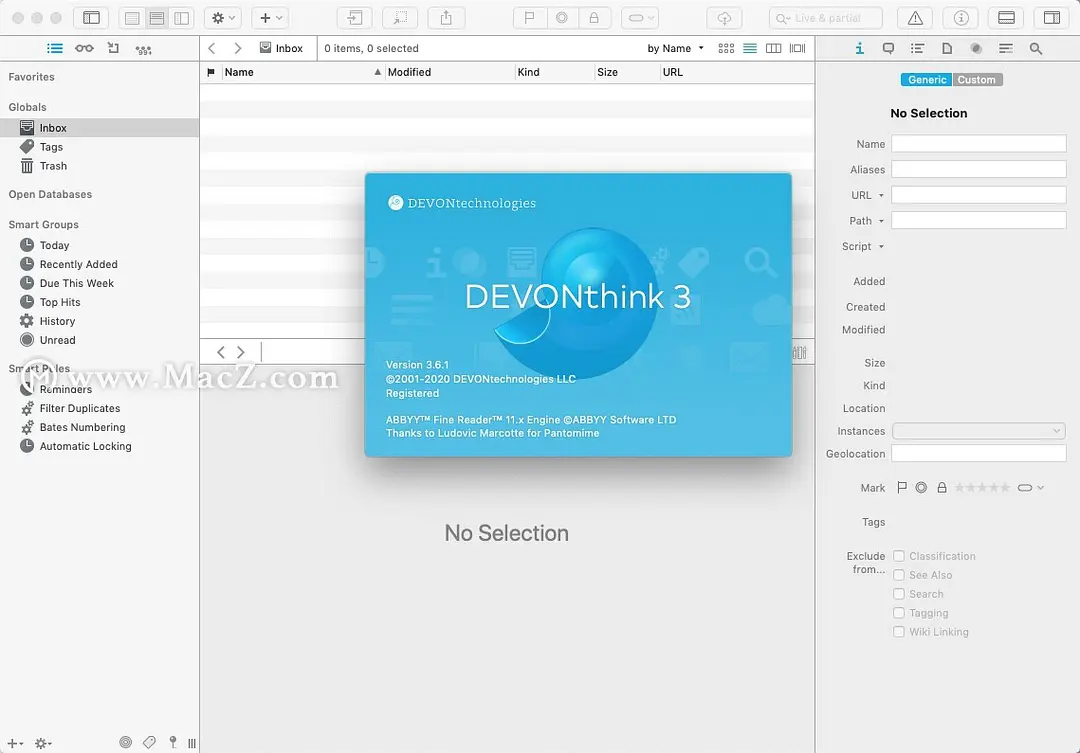Click the Aliases field in inspector

979,169
